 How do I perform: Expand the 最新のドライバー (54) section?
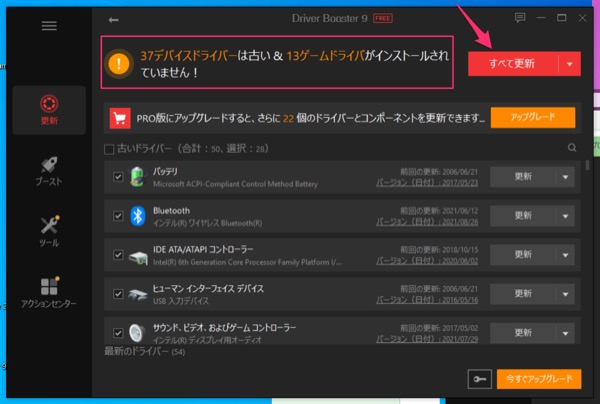tap(145, 351)
